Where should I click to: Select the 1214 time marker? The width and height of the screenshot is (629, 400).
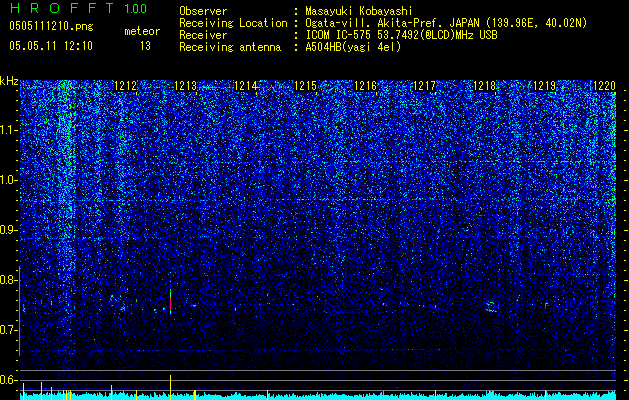click(246, 86)
